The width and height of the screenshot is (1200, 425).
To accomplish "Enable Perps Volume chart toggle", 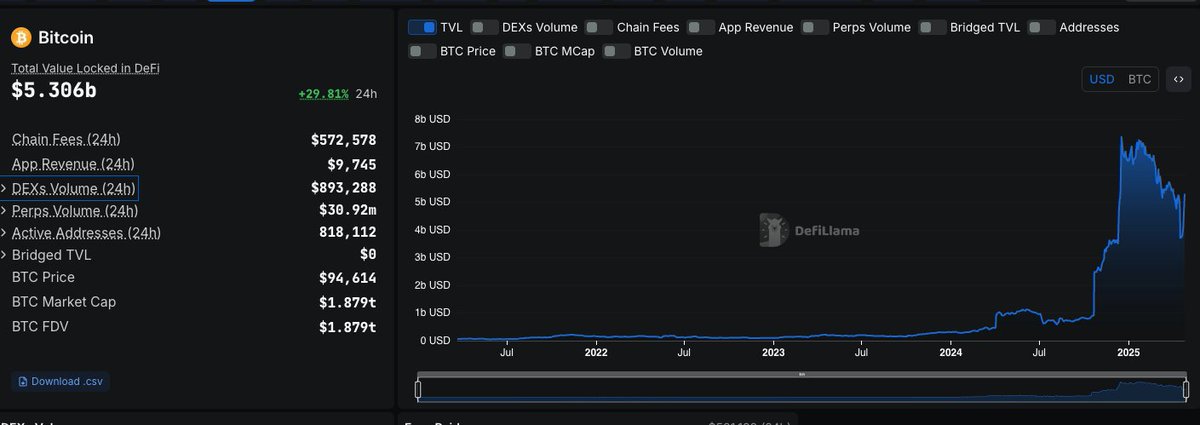I will (815, 28).
